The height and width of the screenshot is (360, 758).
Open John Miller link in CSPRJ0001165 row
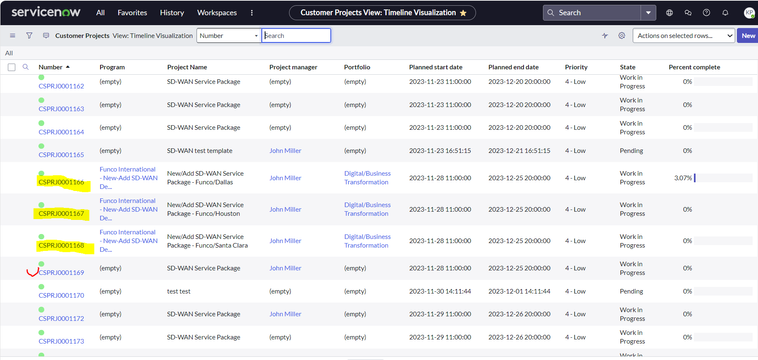285,151
